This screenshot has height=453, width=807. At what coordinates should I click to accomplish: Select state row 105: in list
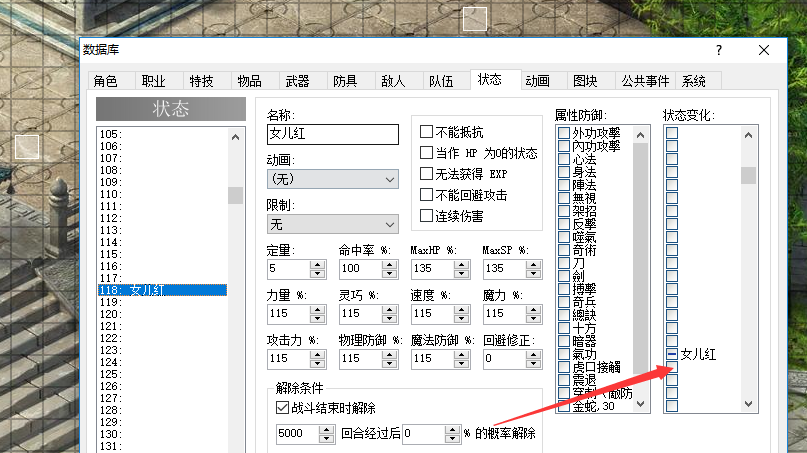162,134
